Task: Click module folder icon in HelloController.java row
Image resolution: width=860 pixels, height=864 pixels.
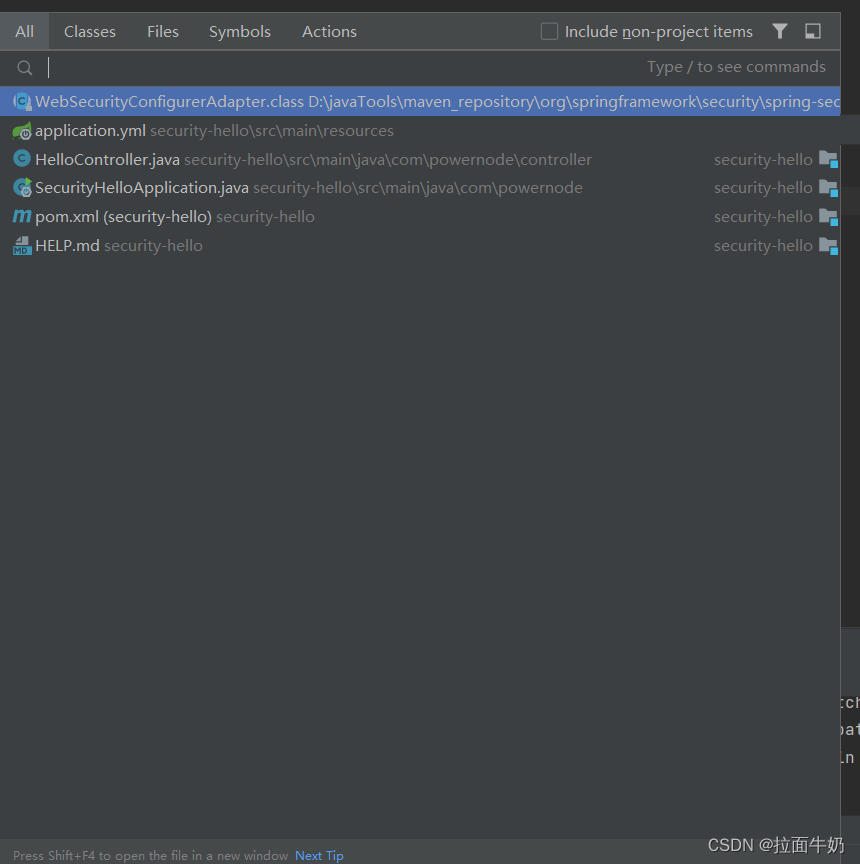Action: pyautogui.click(x=828, y=159)
